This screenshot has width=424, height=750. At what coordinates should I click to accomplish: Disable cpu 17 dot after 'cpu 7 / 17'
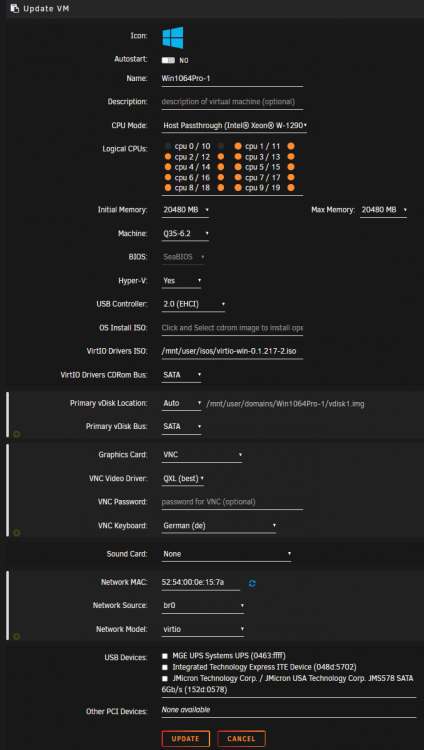point(291,177)
